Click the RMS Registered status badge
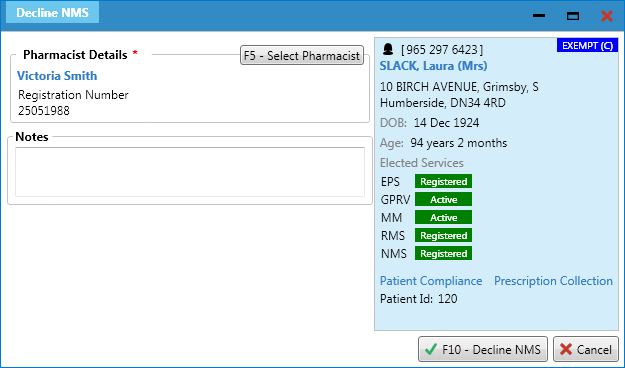 pyautogui.click(x=443, y=235)
